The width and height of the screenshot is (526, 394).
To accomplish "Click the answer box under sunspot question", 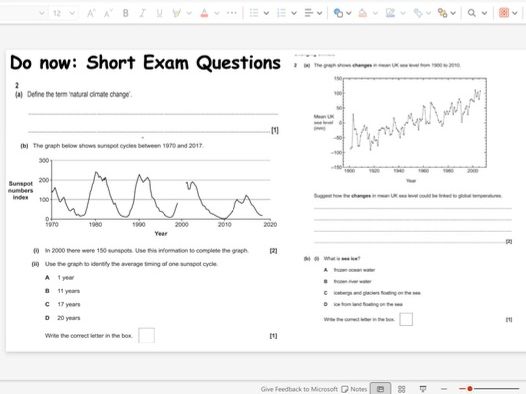I will click(147, 335).
